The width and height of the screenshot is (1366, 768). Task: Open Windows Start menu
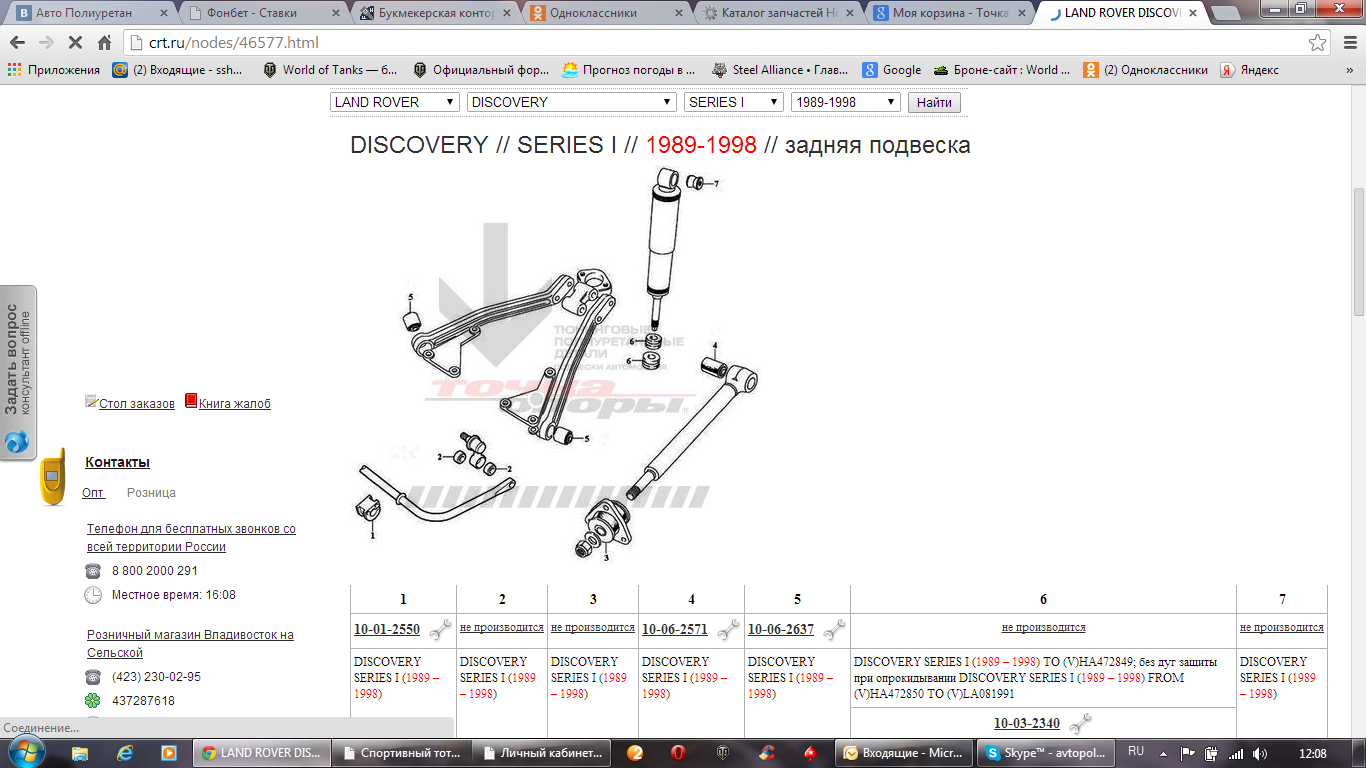(x=27, y=751)
